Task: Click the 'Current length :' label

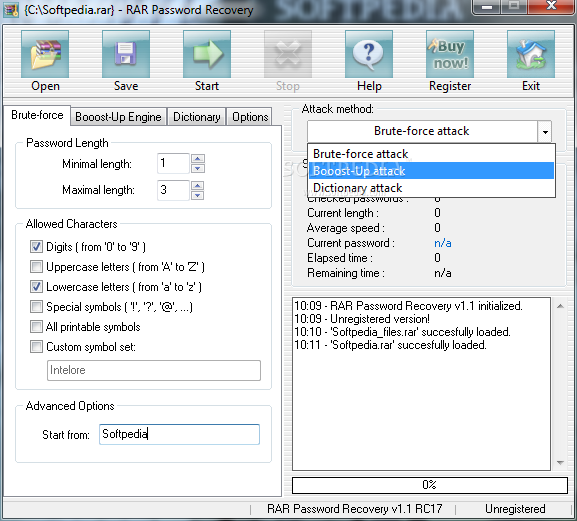Action: (x=343, y=213)
